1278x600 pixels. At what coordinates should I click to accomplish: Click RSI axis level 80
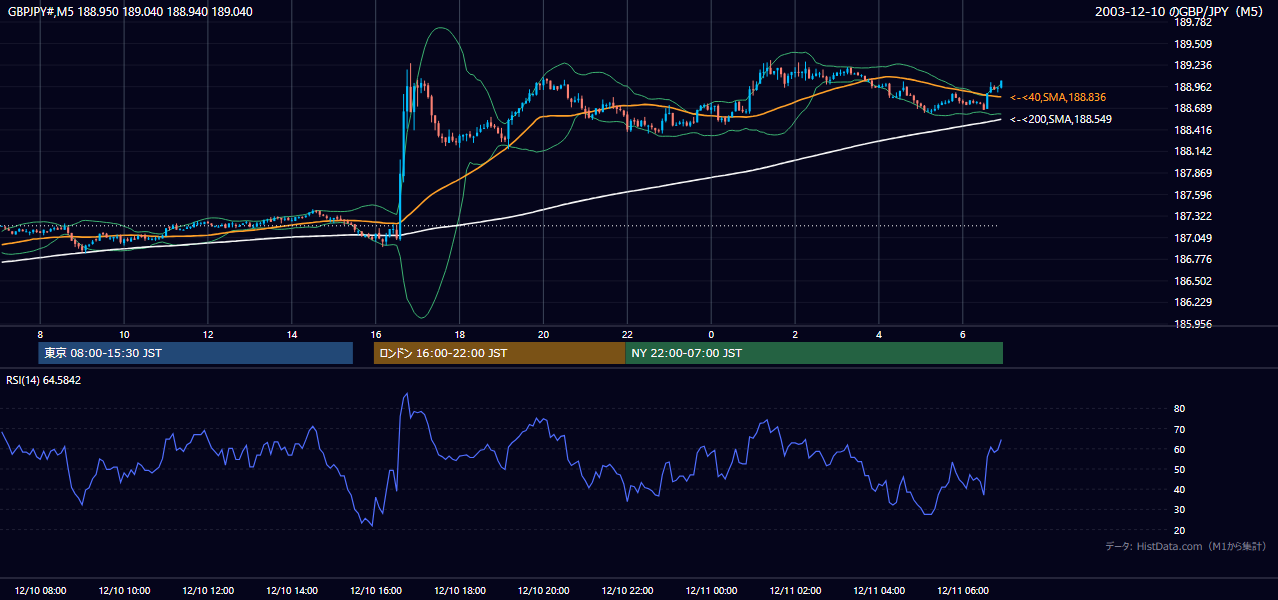point(1179,409)
